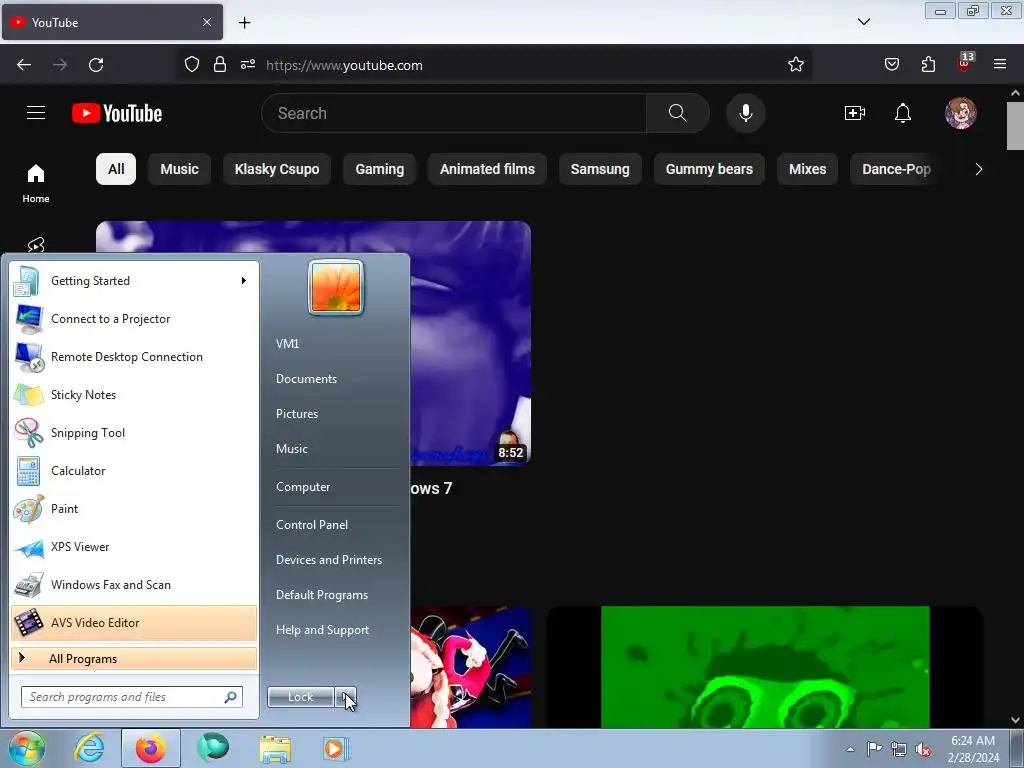
Task: Select the Gummy bears chip
Action: [x=709, y=169]
